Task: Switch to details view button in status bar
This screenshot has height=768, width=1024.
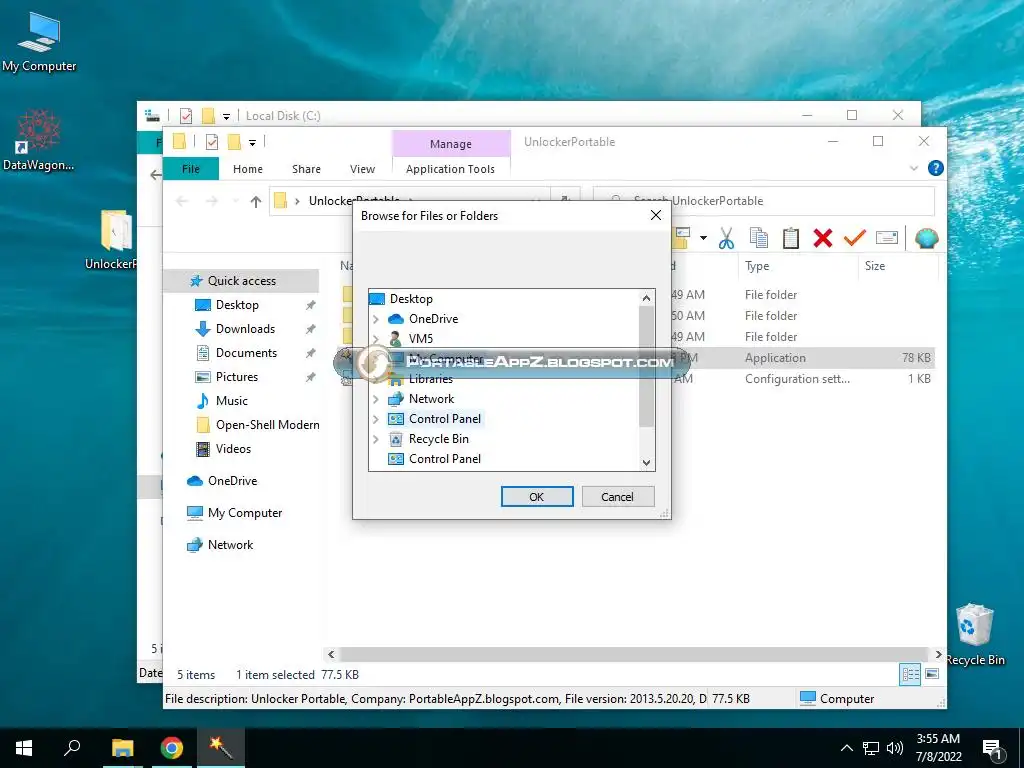Action: coord(910,674)
